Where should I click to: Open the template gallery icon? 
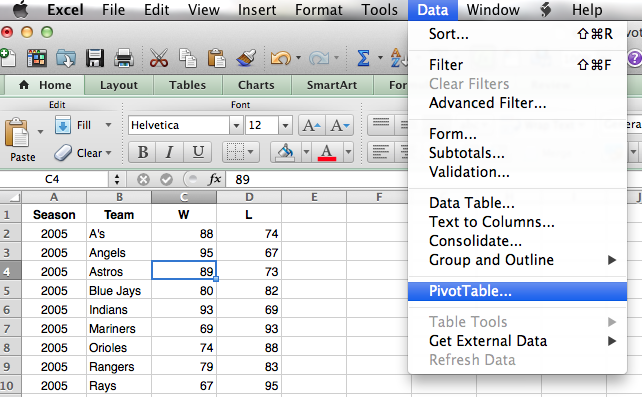[x=36, y=58]
